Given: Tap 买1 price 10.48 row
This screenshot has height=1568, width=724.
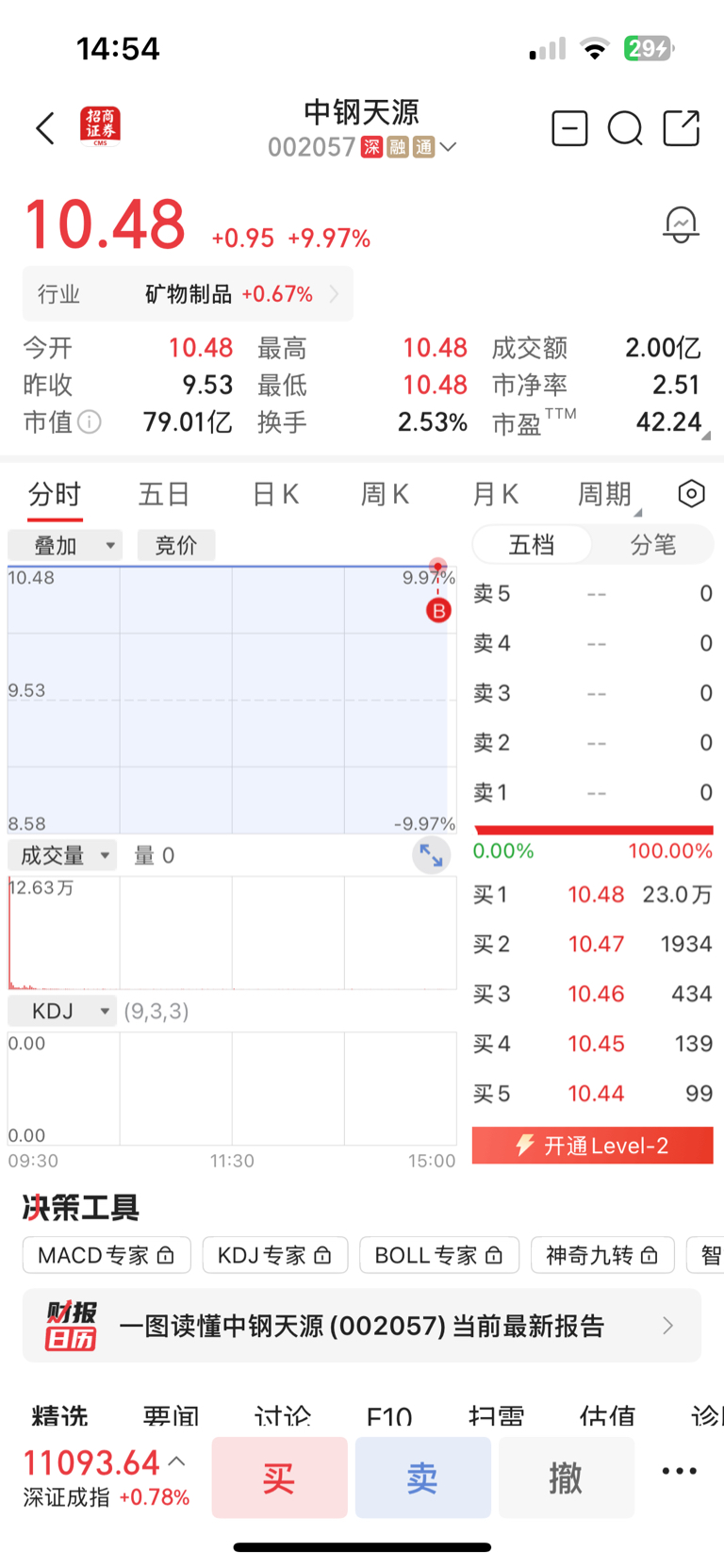Looking at the screenshot, I should pos(592,894).
